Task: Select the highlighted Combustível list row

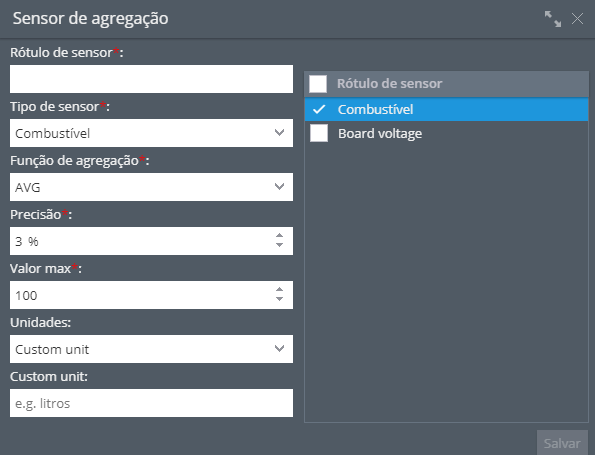Action: [x=446, y=110]
